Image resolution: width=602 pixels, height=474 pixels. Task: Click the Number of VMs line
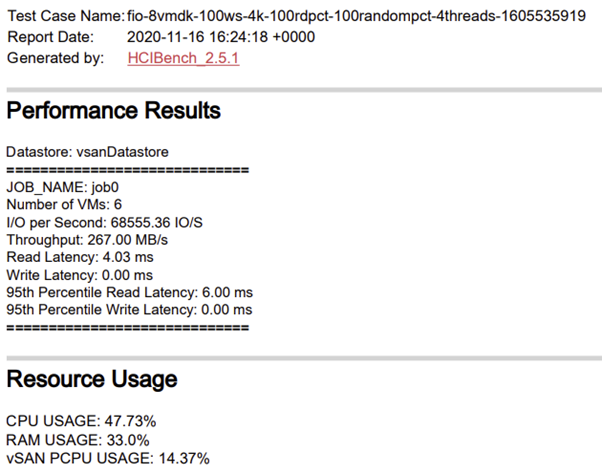pos(64,204)
